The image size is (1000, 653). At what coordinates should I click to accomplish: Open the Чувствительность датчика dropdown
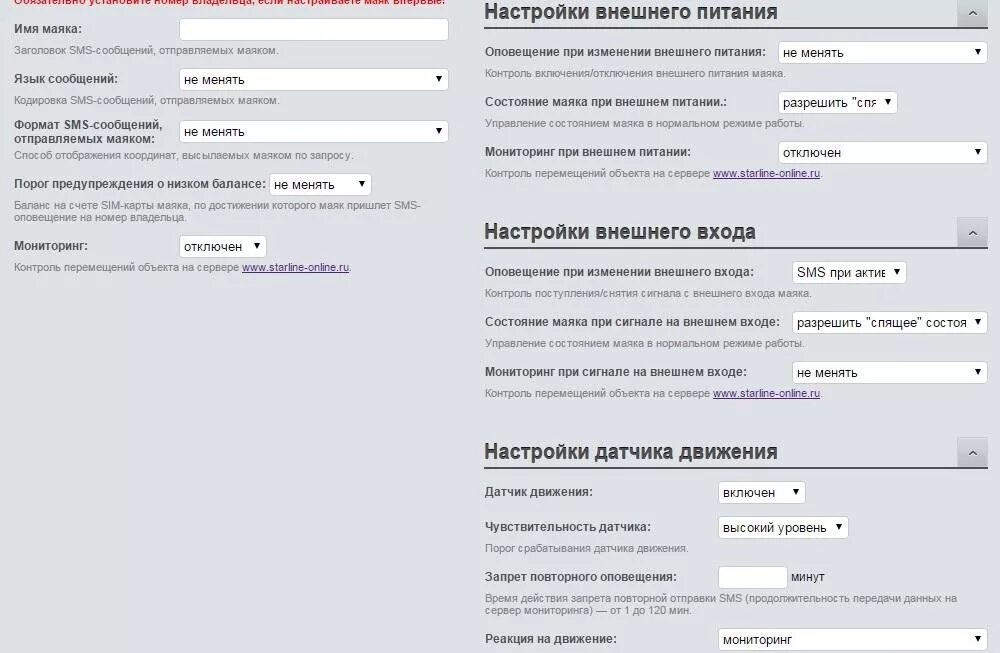783,527
